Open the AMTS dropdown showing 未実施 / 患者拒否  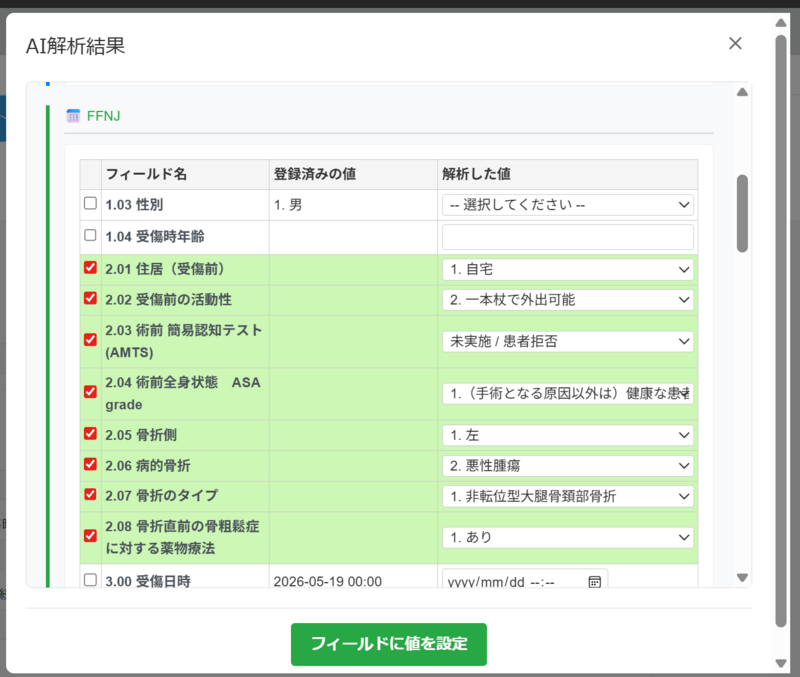tap(568, 341)
